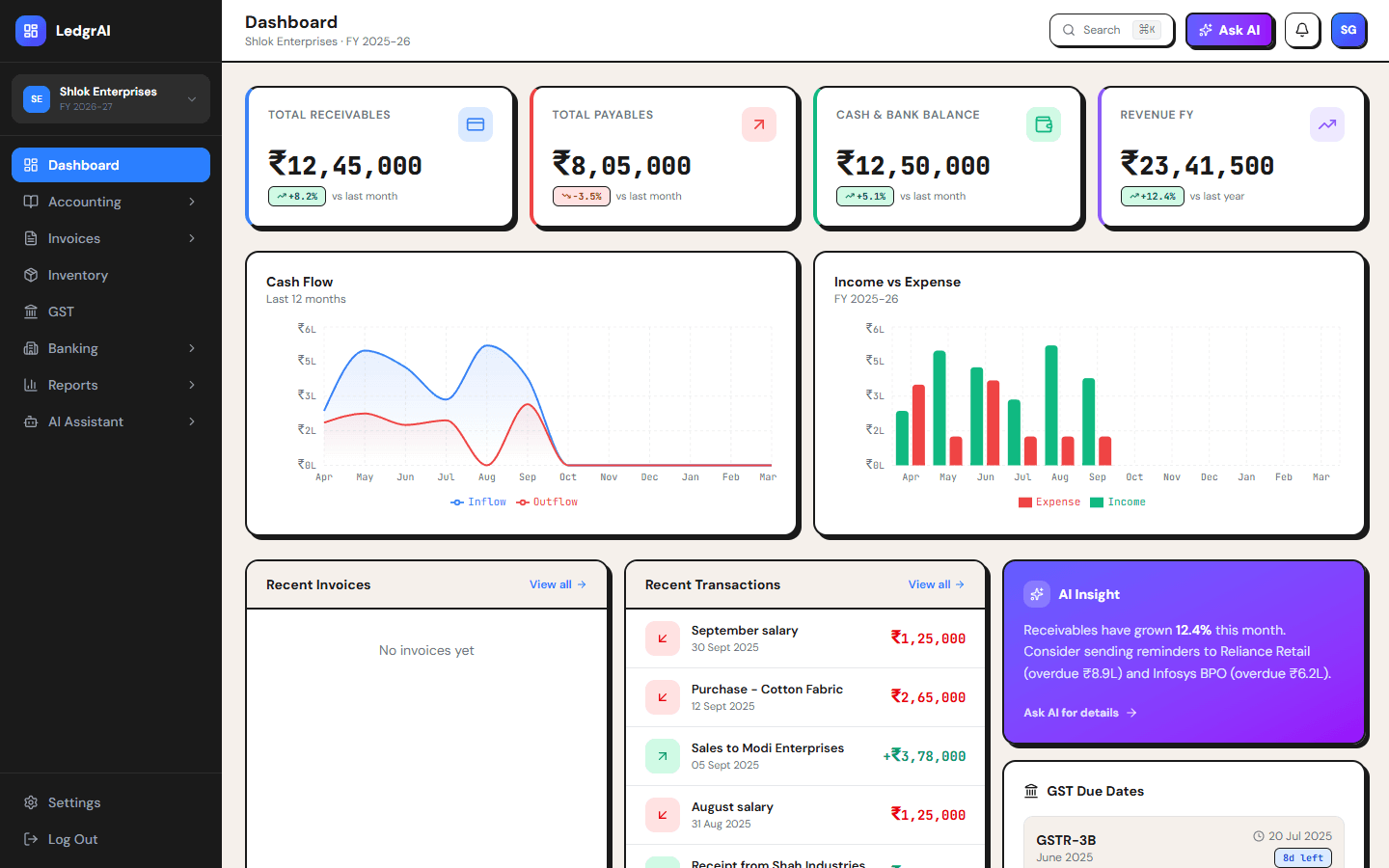Click the Purchase - Cotton Fabric icon
Viewport: 1389px width, 868px height.
[x=663, y=697]
